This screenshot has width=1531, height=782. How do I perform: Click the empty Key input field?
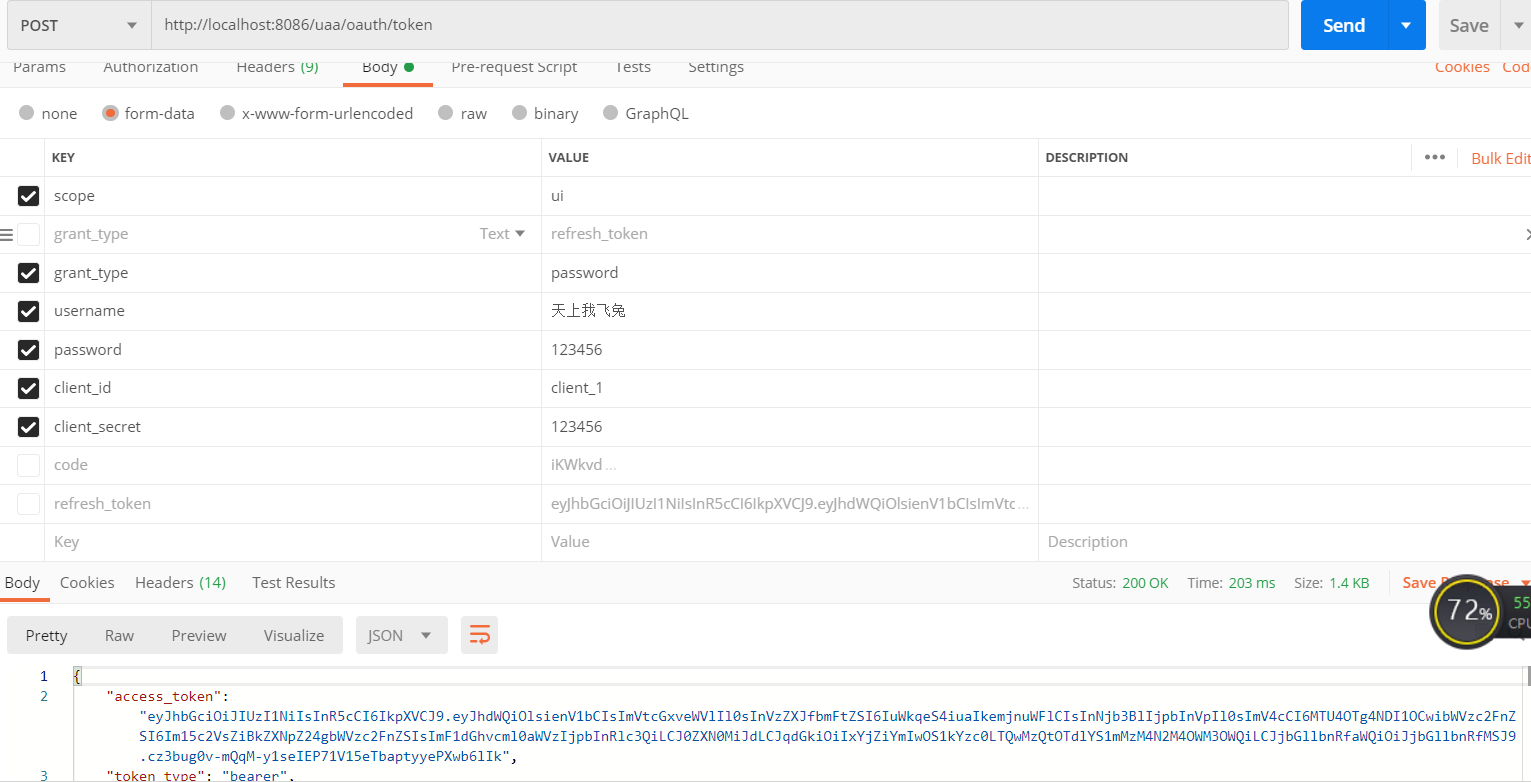click(x=293, y=542)
